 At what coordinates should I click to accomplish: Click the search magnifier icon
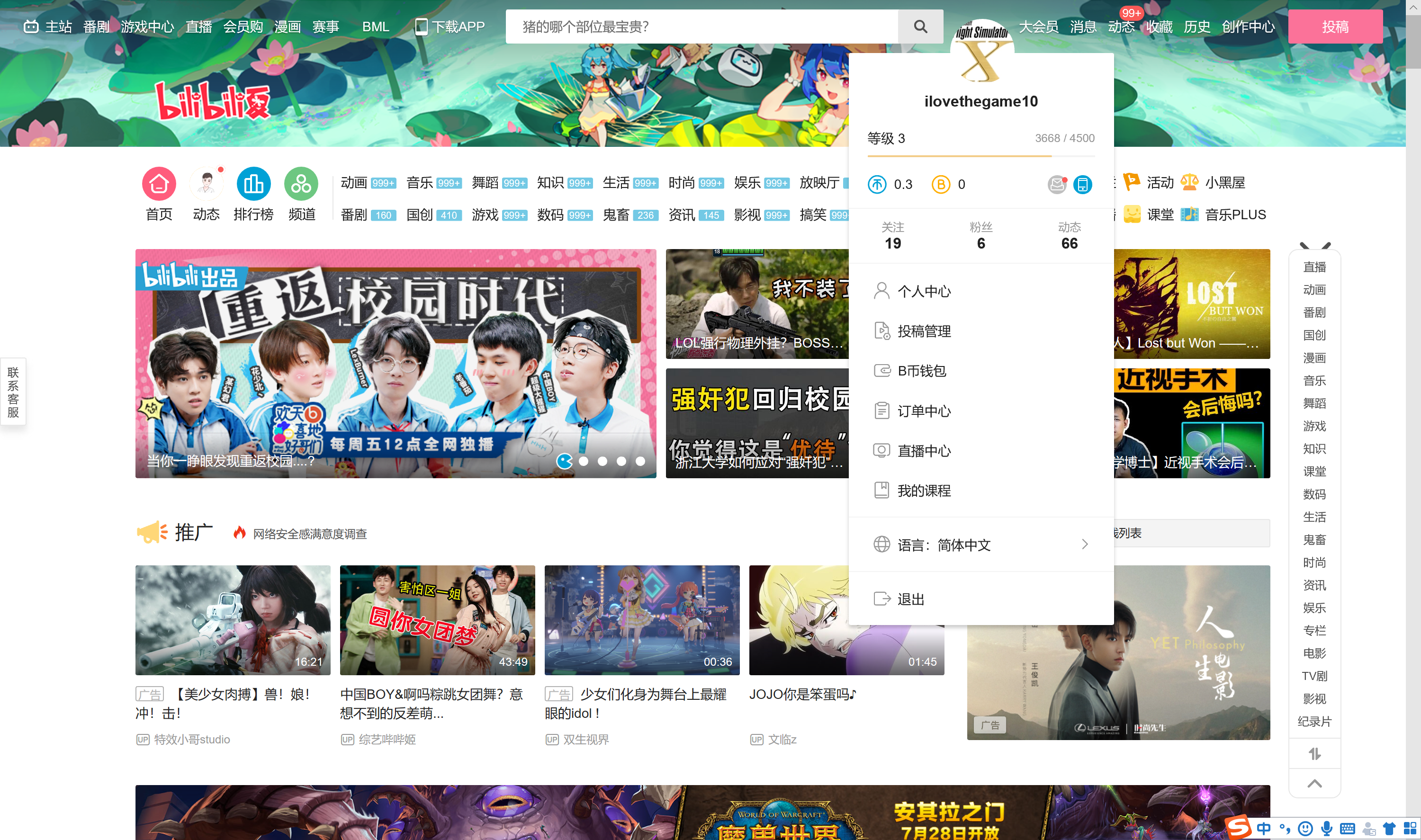pos(920,26)
